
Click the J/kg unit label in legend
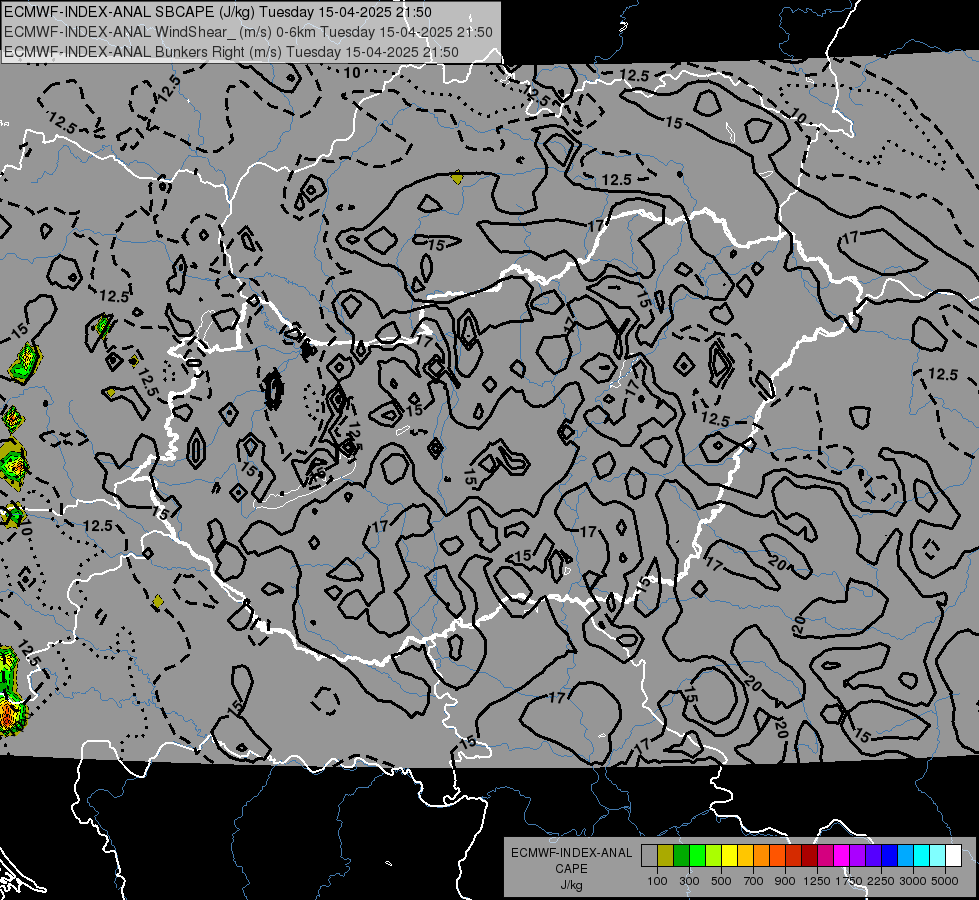click(x=571, y=885)
